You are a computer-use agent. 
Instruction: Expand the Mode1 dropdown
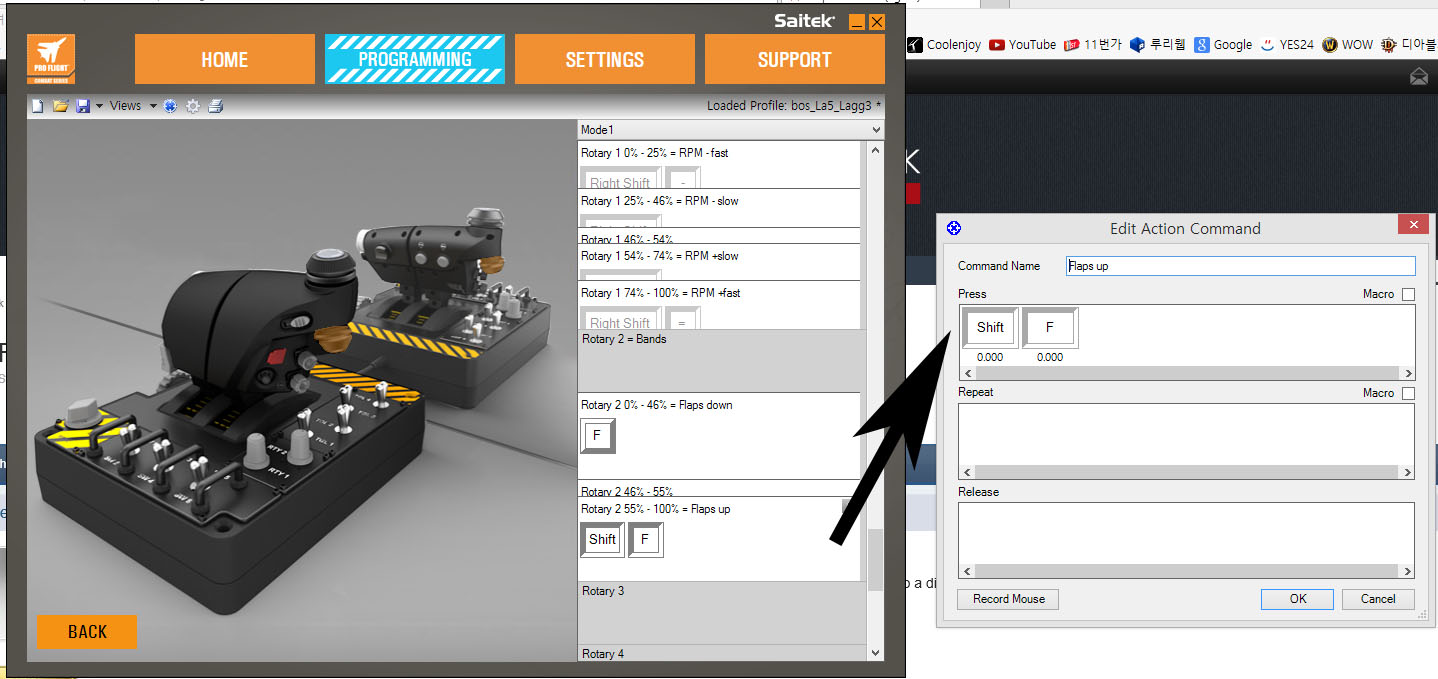tap(876, 130)
